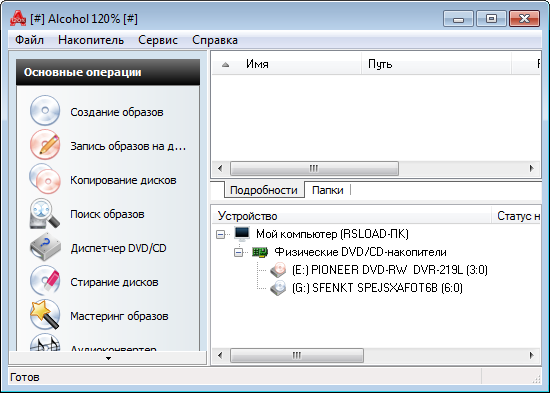The width and height of the screenshot is (550, 393).
Task: Select (E:) PIONEER DVD-RW DVR-219L drive
Action: (389, 270)
